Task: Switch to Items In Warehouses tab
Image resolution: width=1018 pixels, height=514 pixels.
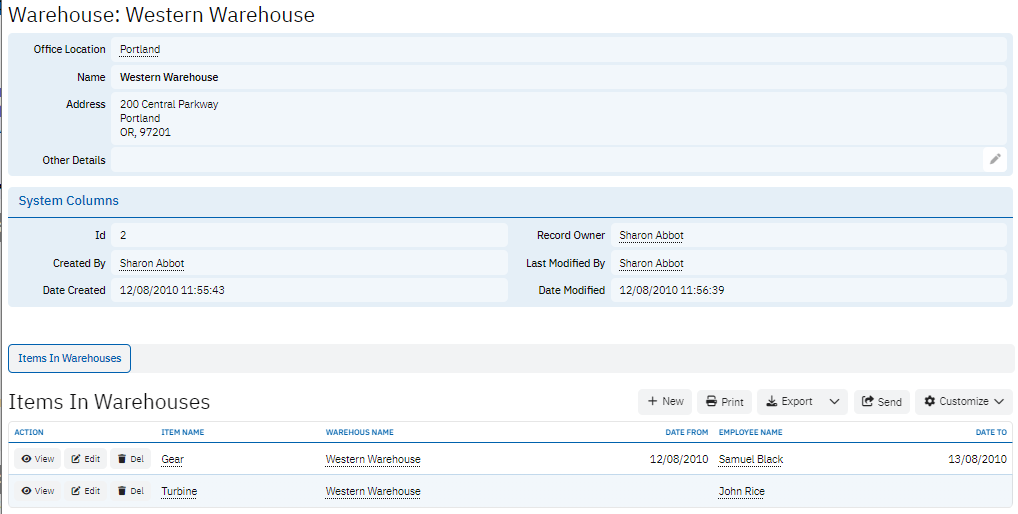Action: pyautogui.click(x=69, y=358)
